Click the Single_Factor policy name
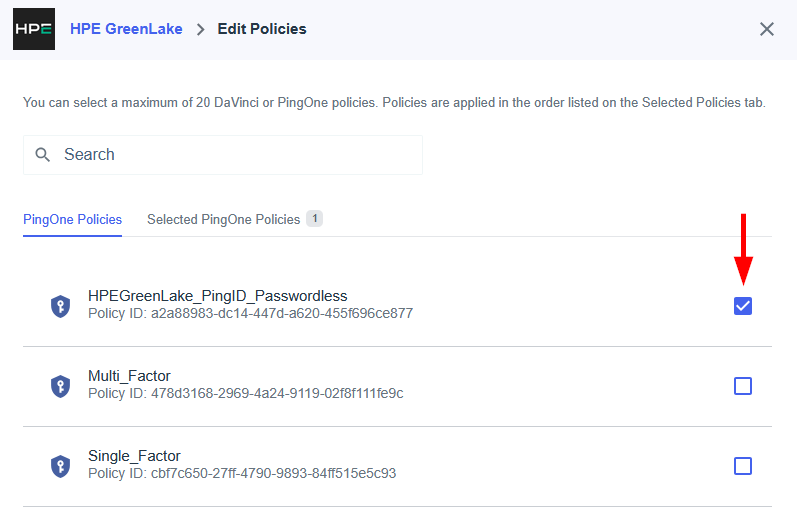Viewport: 797px width, 531px height. (x=134, y=456)
